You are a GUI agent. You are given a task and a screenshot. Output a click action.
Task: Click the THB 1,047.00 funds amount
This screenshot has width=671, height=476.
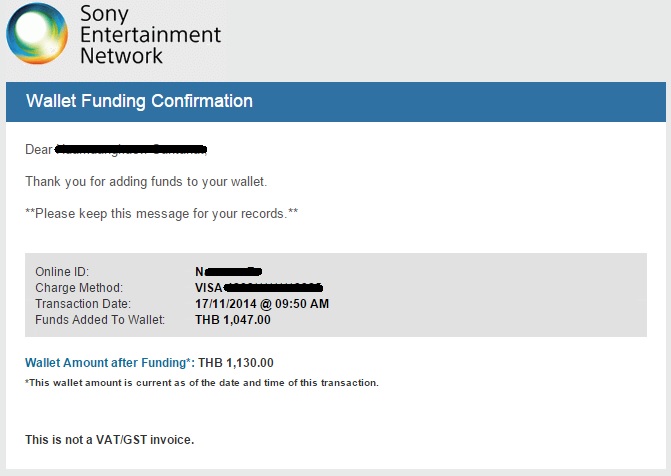point(233,320)
